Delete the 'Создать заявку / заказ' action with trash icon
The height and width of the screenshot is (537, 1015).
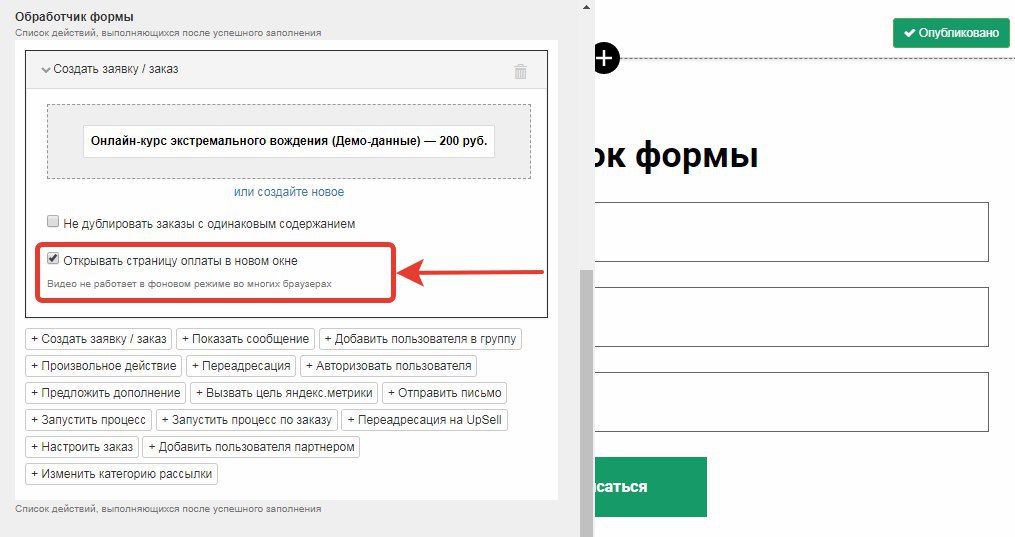(520, 71)
